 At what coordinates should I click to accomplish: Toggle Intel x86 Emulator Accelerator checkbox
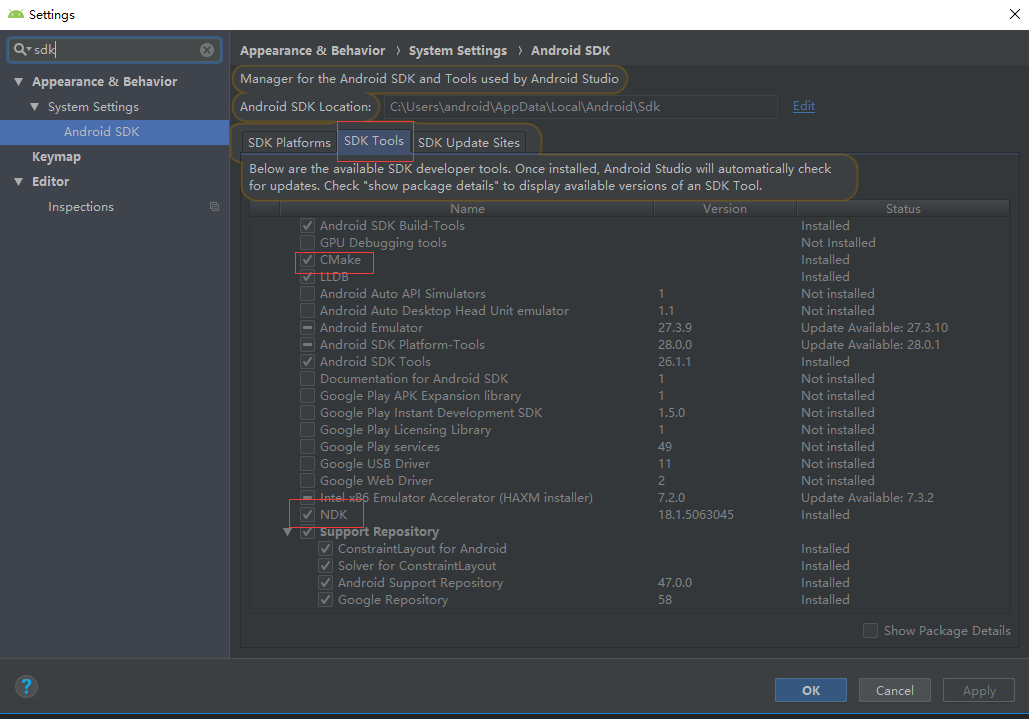tap(307, 498)
